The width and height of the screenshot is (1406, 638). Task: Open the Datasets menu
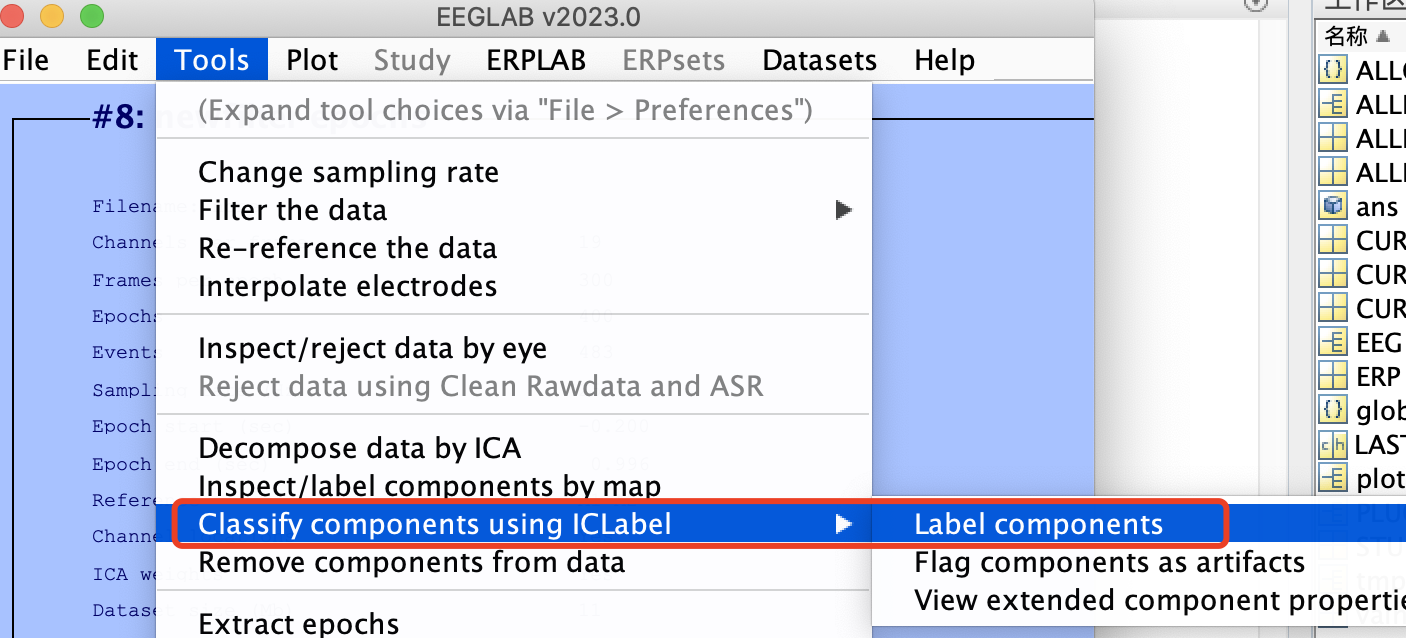coord(819,60)
